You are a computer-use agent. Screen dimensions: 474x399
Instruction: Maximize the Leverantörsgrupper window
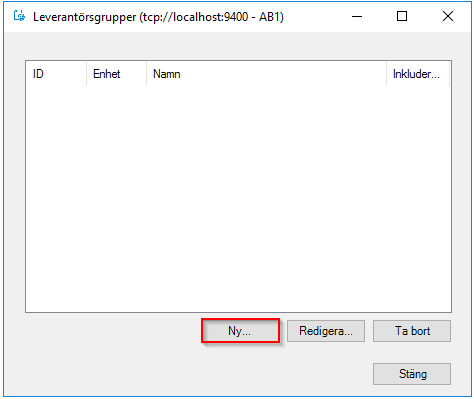pos(402,16)
